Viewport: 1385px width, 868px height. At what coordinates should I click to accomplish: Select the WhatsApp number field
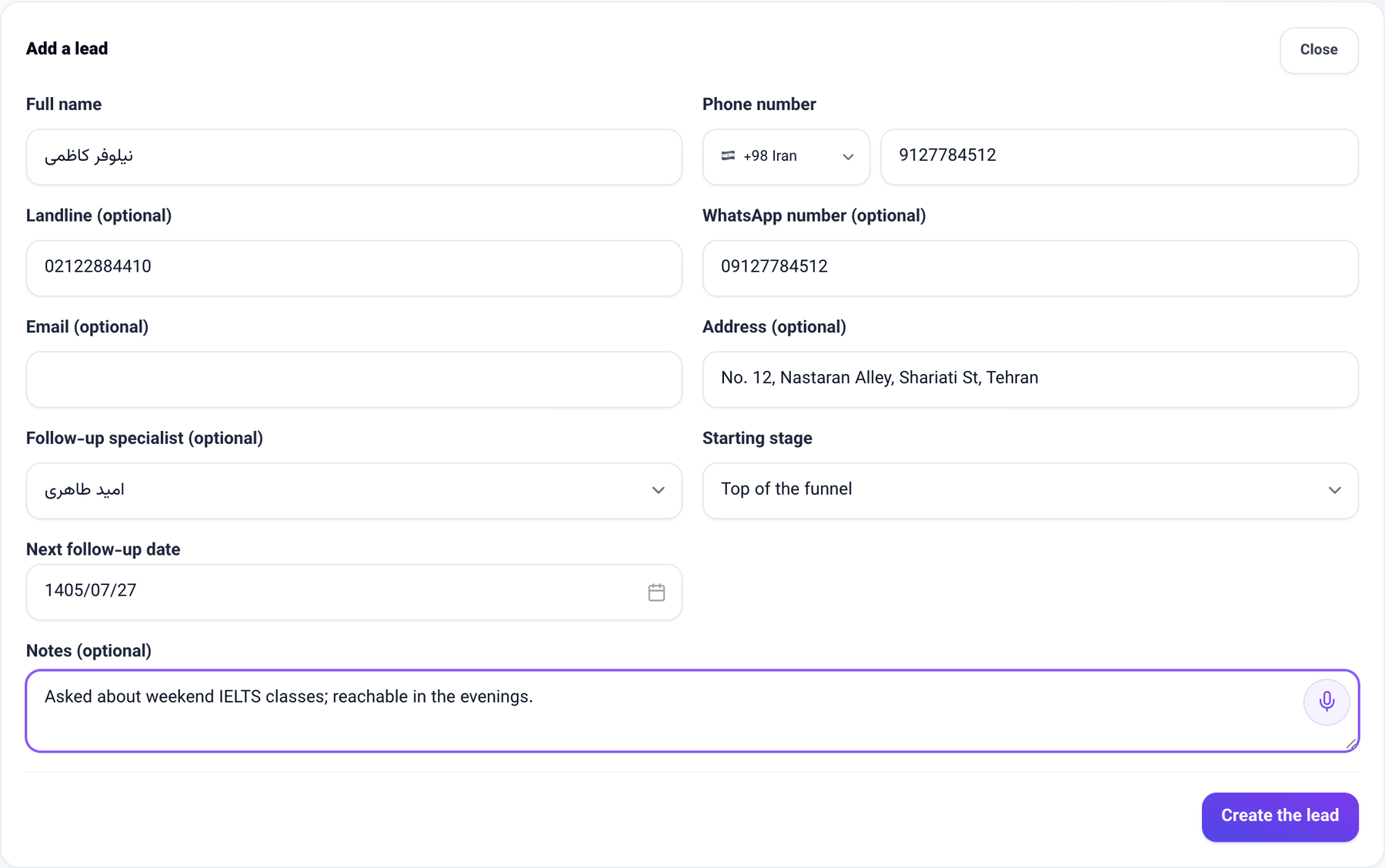click(x=1030, y=268)
